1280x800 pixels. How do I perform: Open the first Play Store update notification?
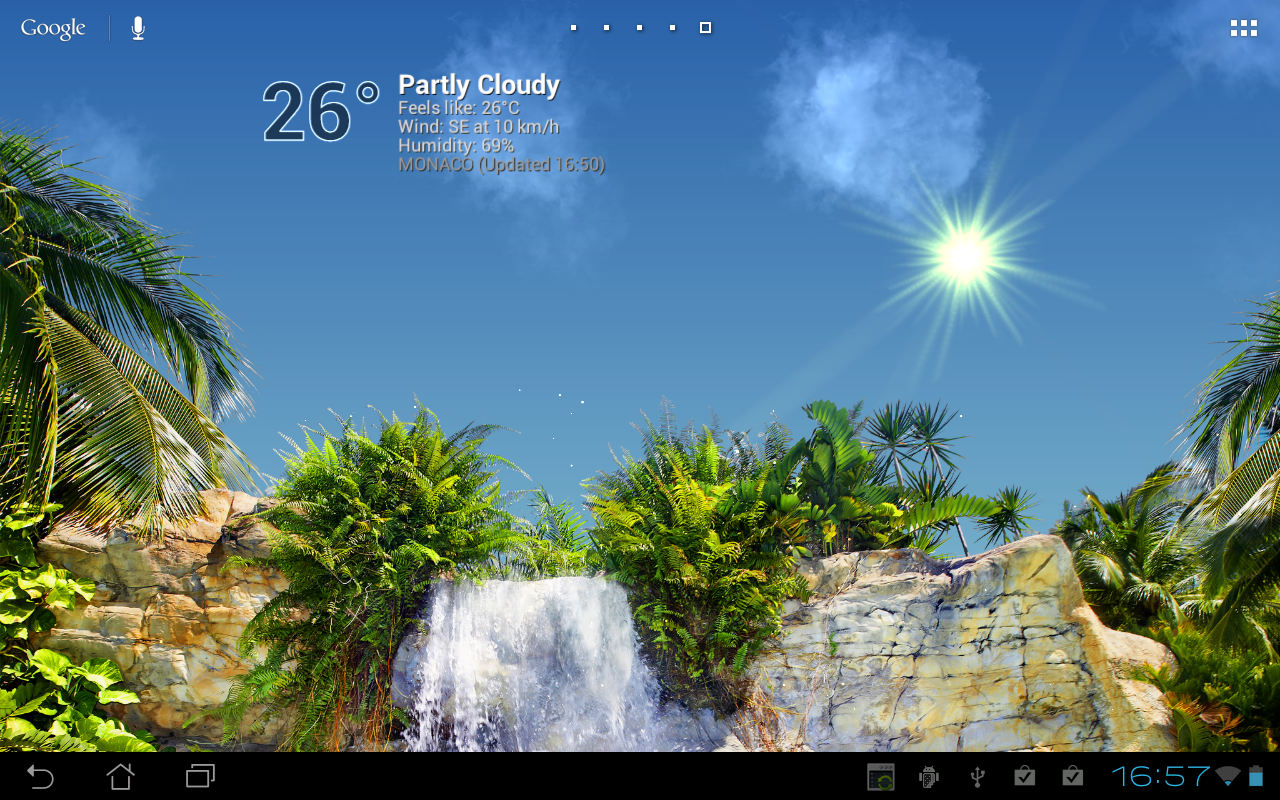(x=1024, y=776)
